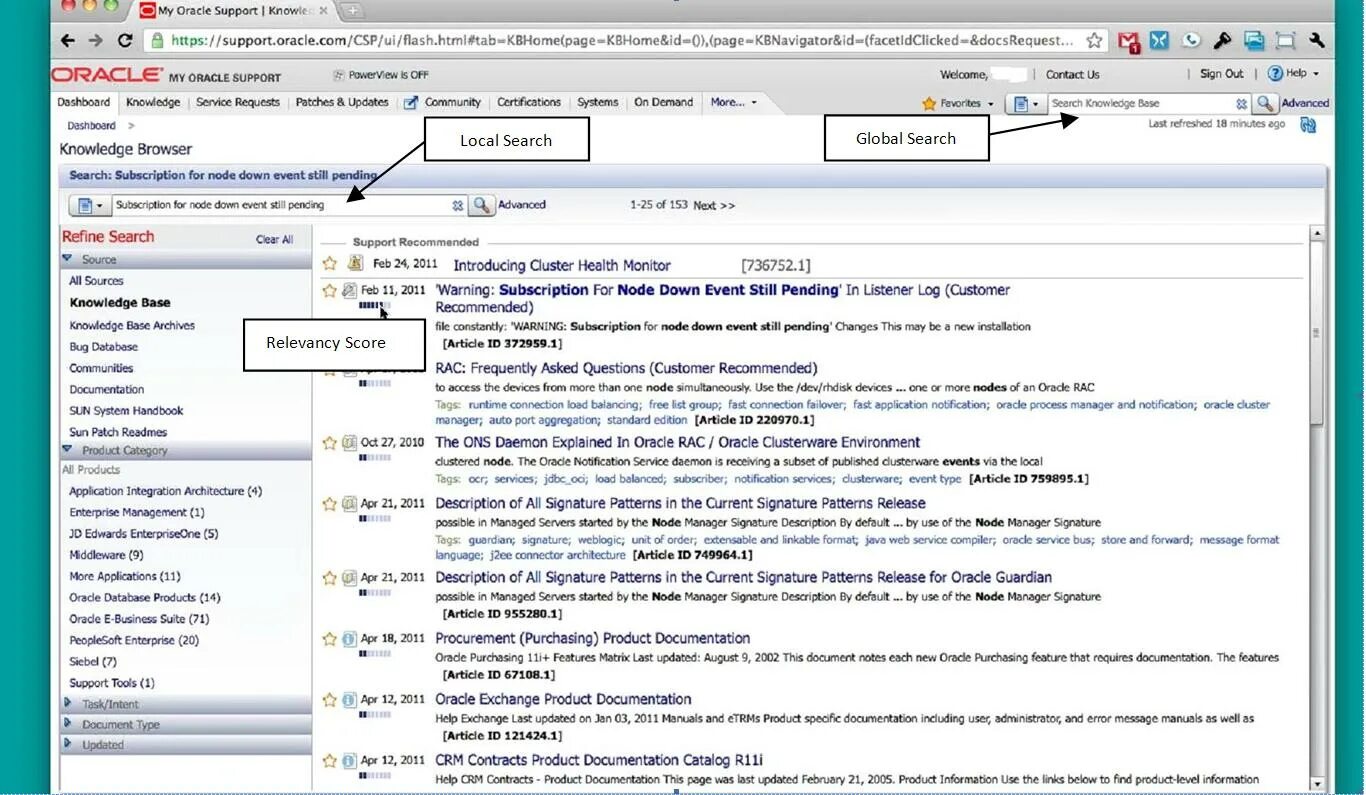This screenshot has width=1366, height=795.
Task: Open the browser wrench settings menu
Action: (x=1316, y=41)
